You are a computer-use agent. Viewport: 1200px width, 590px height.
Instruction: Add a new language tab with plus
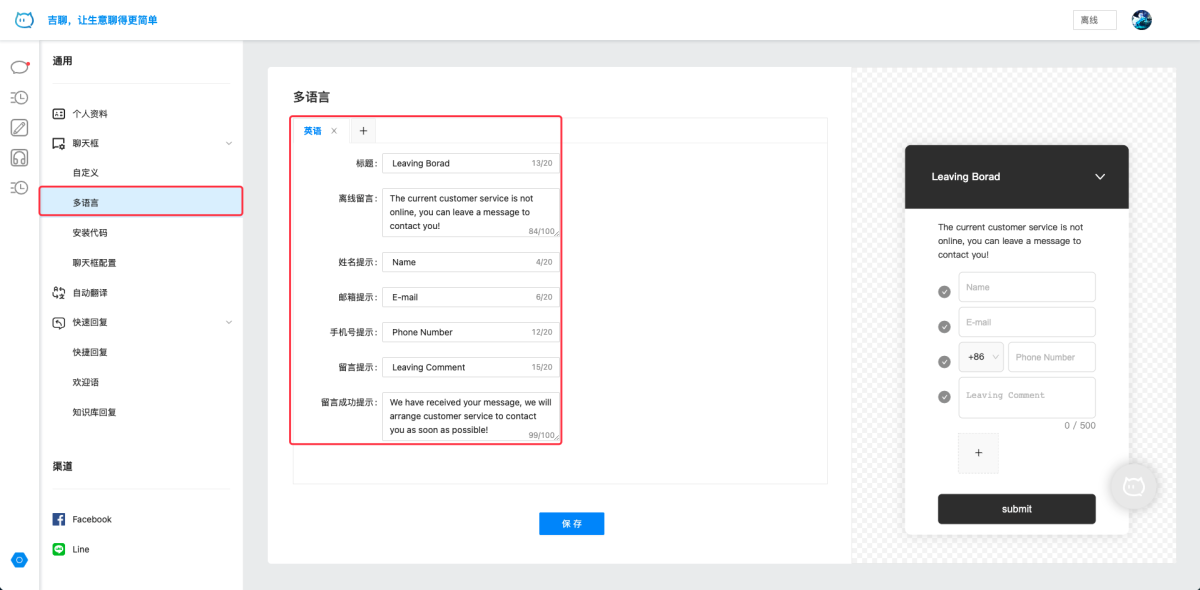coord(363,131)
